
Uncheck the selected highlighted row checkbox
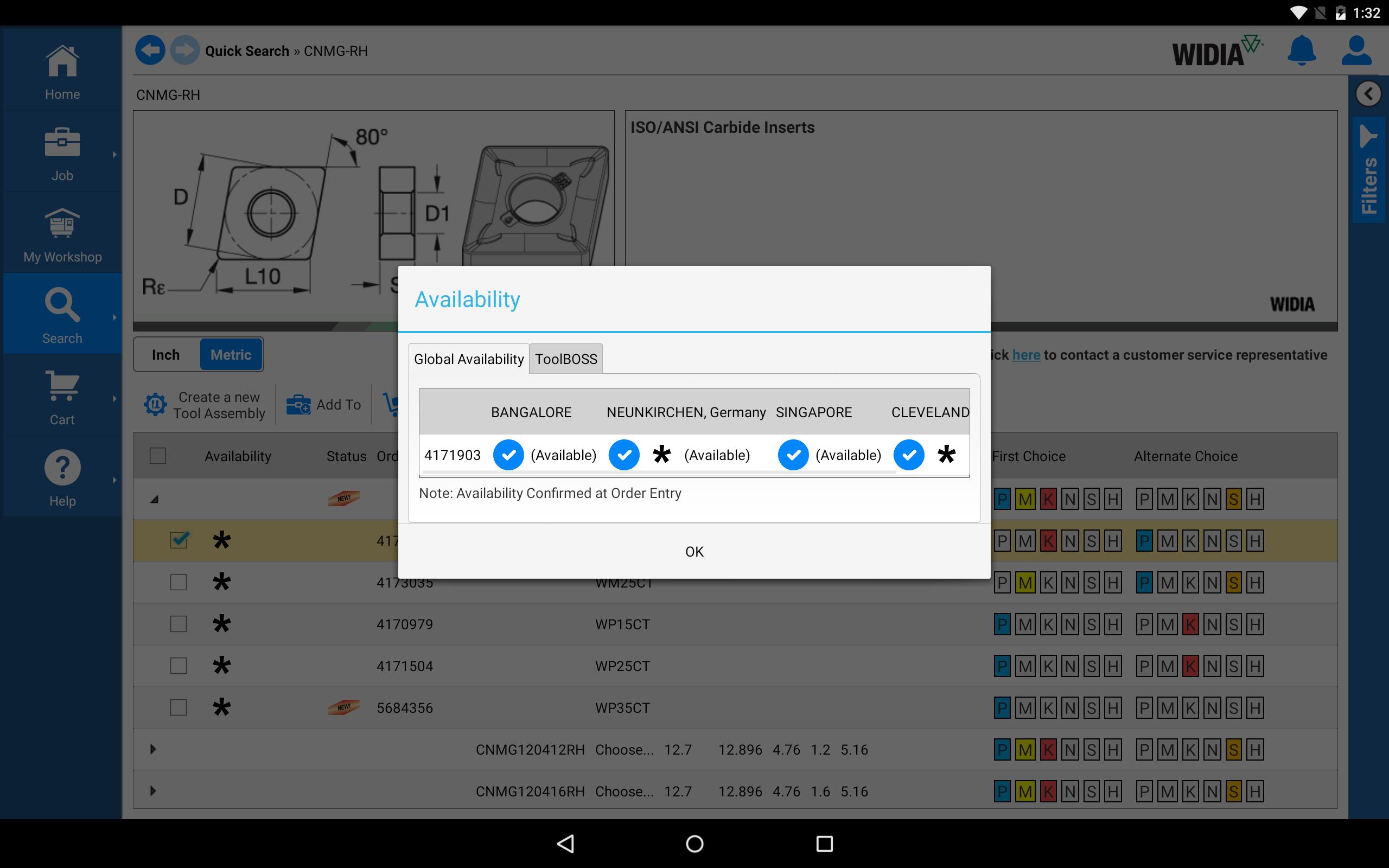[x=179, y=540]
